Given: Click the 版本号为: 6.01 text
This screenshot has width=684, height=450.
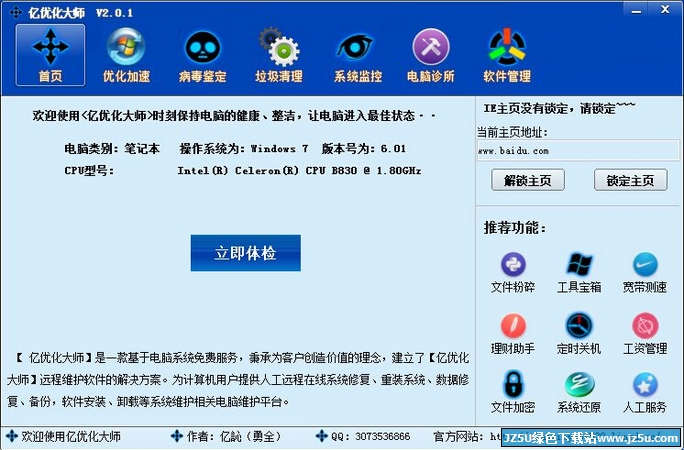Looking at the screenshot, I should click(x=364, y=149).
